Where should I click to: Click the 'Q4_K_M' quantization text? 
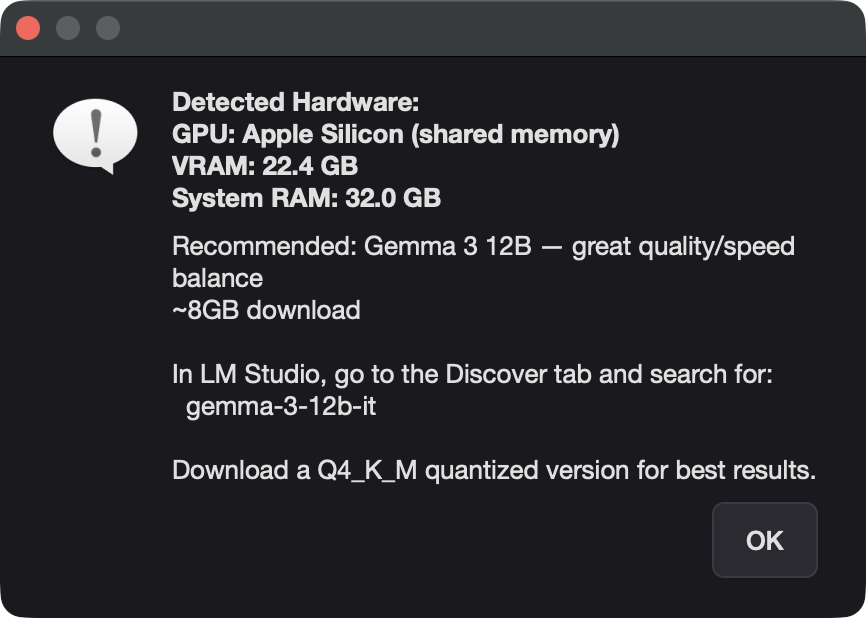coord(367,471)
